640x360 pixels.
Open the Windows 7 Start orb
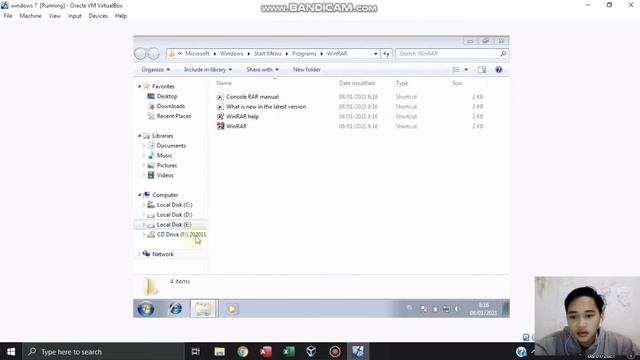click(x=146, y=309)
